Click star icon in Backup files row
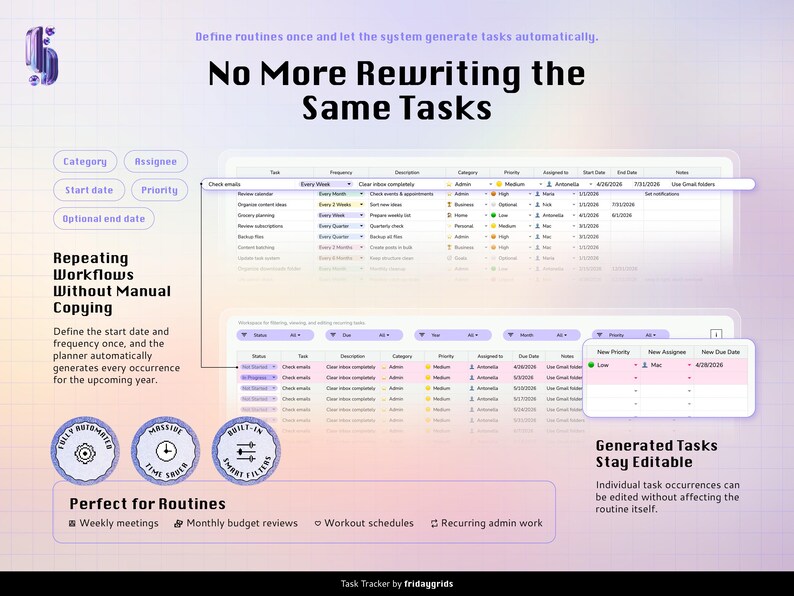 tap(449, 236)
